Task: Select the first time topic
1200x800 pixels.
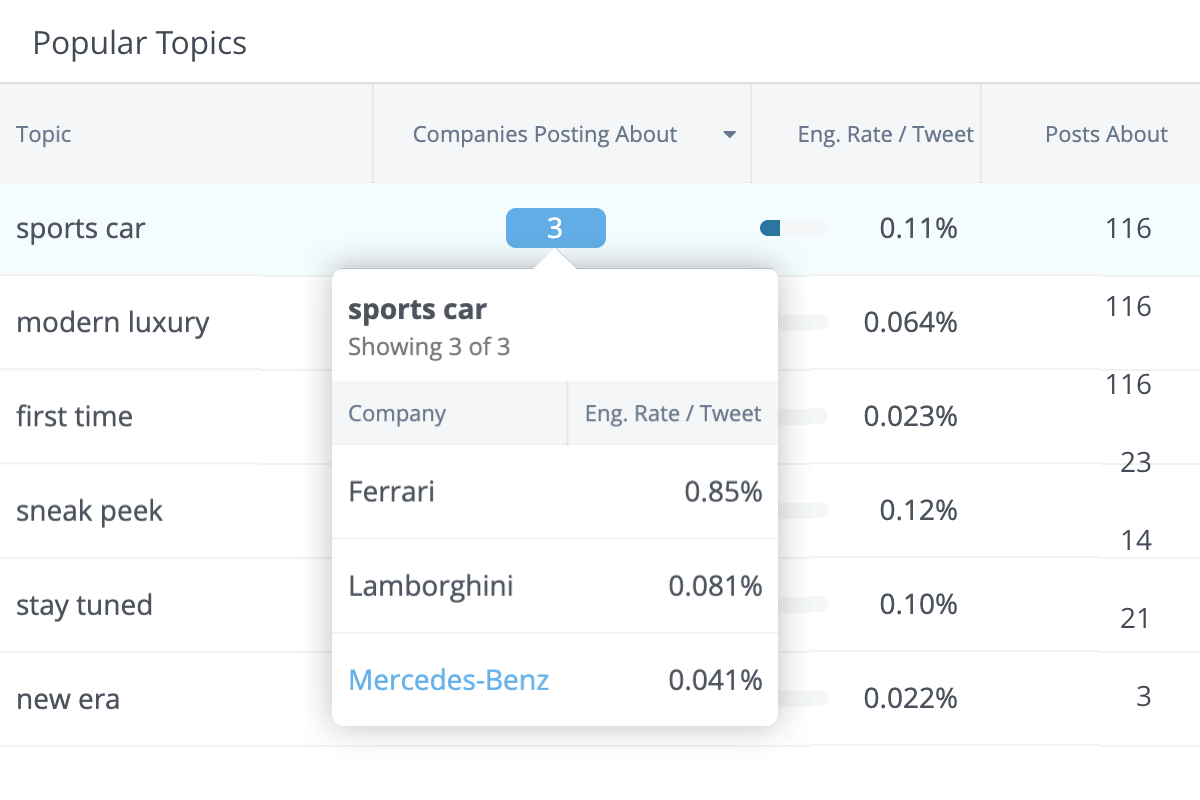Action: point(75,416)
